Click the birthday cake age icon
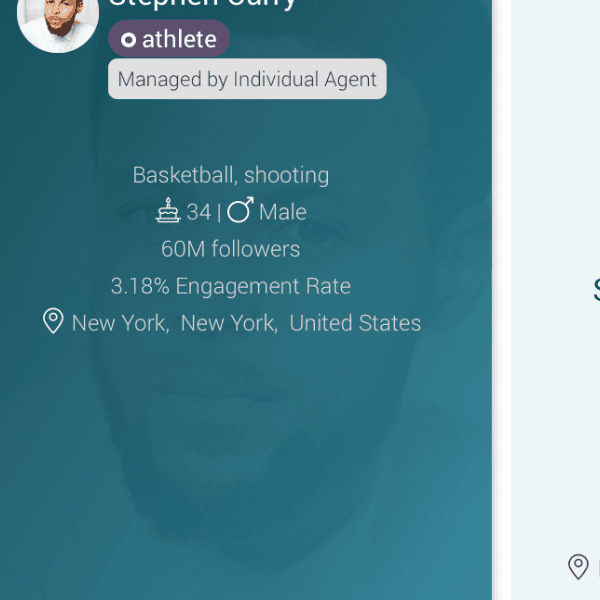 [168, 211]
